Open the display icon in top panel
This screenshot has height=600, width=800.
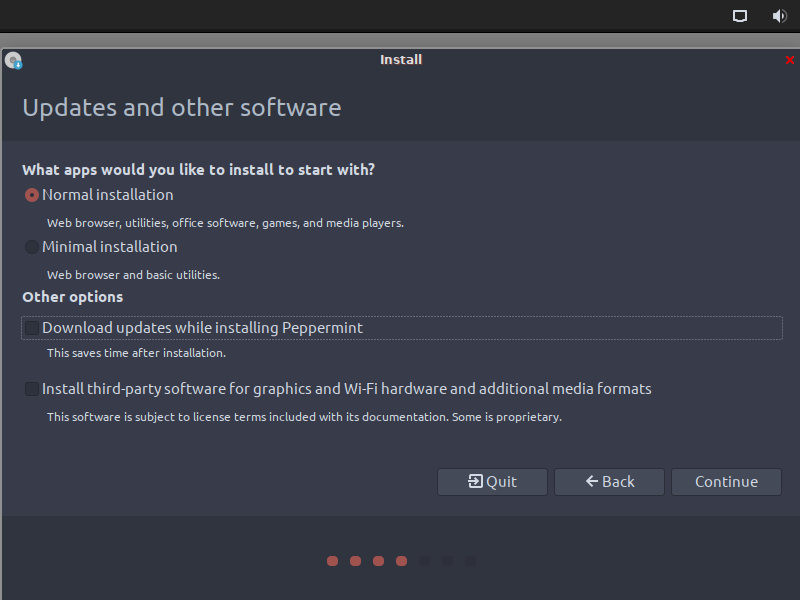pyautogui.click(x=740, y=16)
